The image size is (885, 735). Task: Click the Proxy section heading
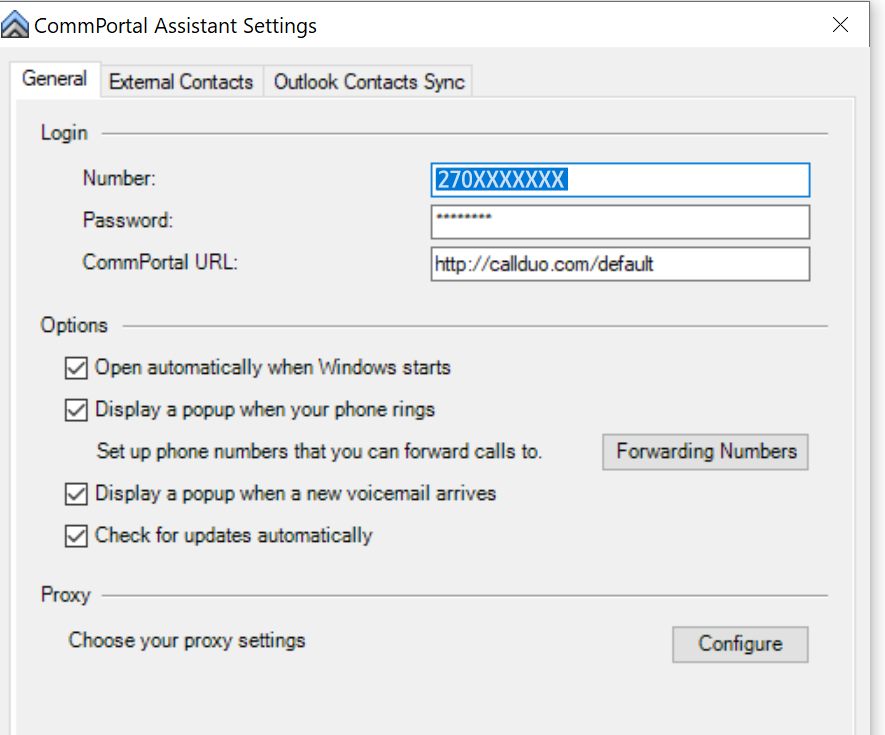point(66,595)
